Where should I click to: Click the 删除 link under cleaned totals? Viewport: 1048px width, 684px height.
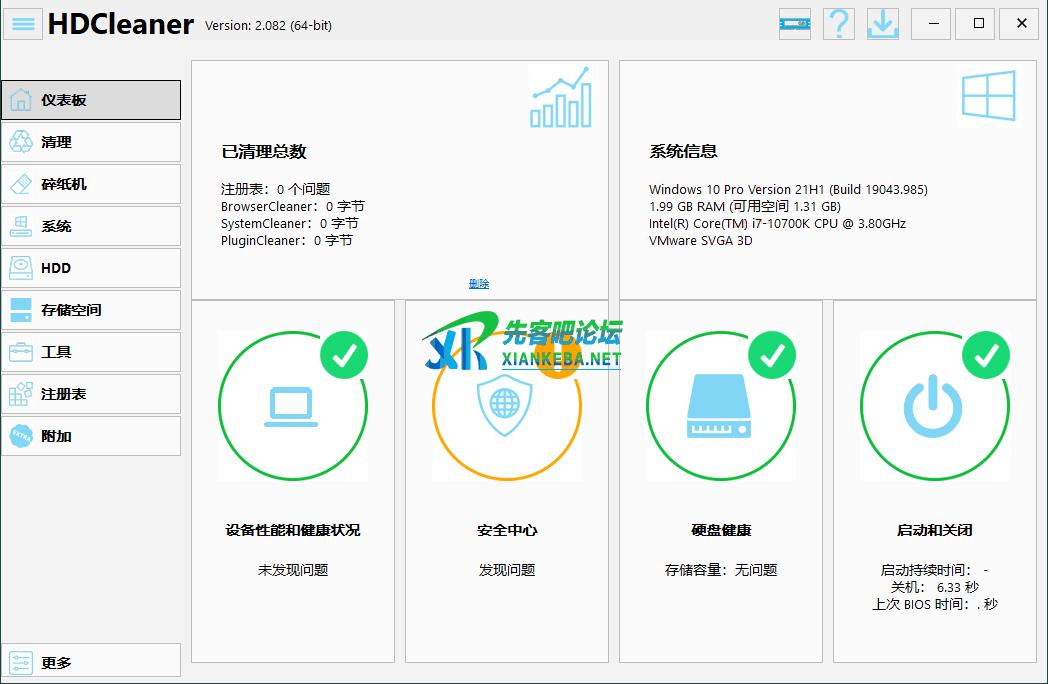click(x=479, y=284)
